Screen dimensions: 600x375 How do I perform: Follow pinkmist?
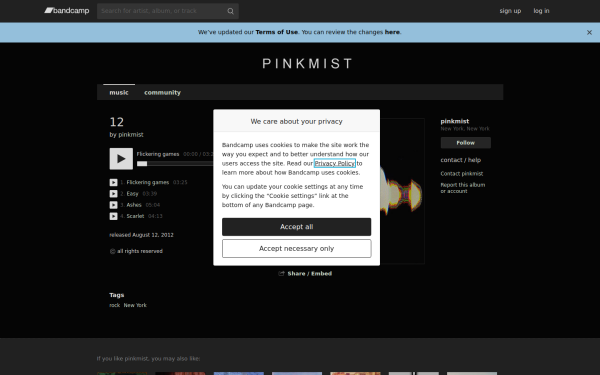coord(466,143)
